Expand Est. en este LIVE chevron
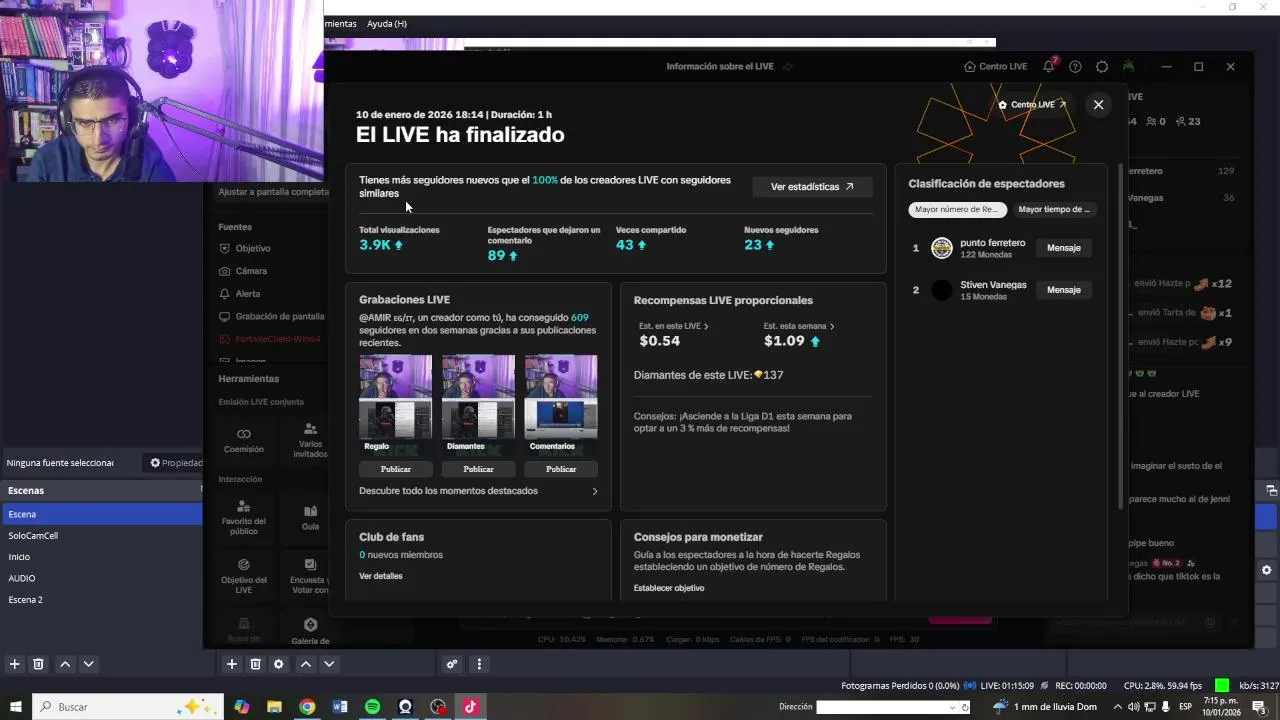Image resolution: width=1280 pixels, height=720 pixels. [x=706, y=327]
